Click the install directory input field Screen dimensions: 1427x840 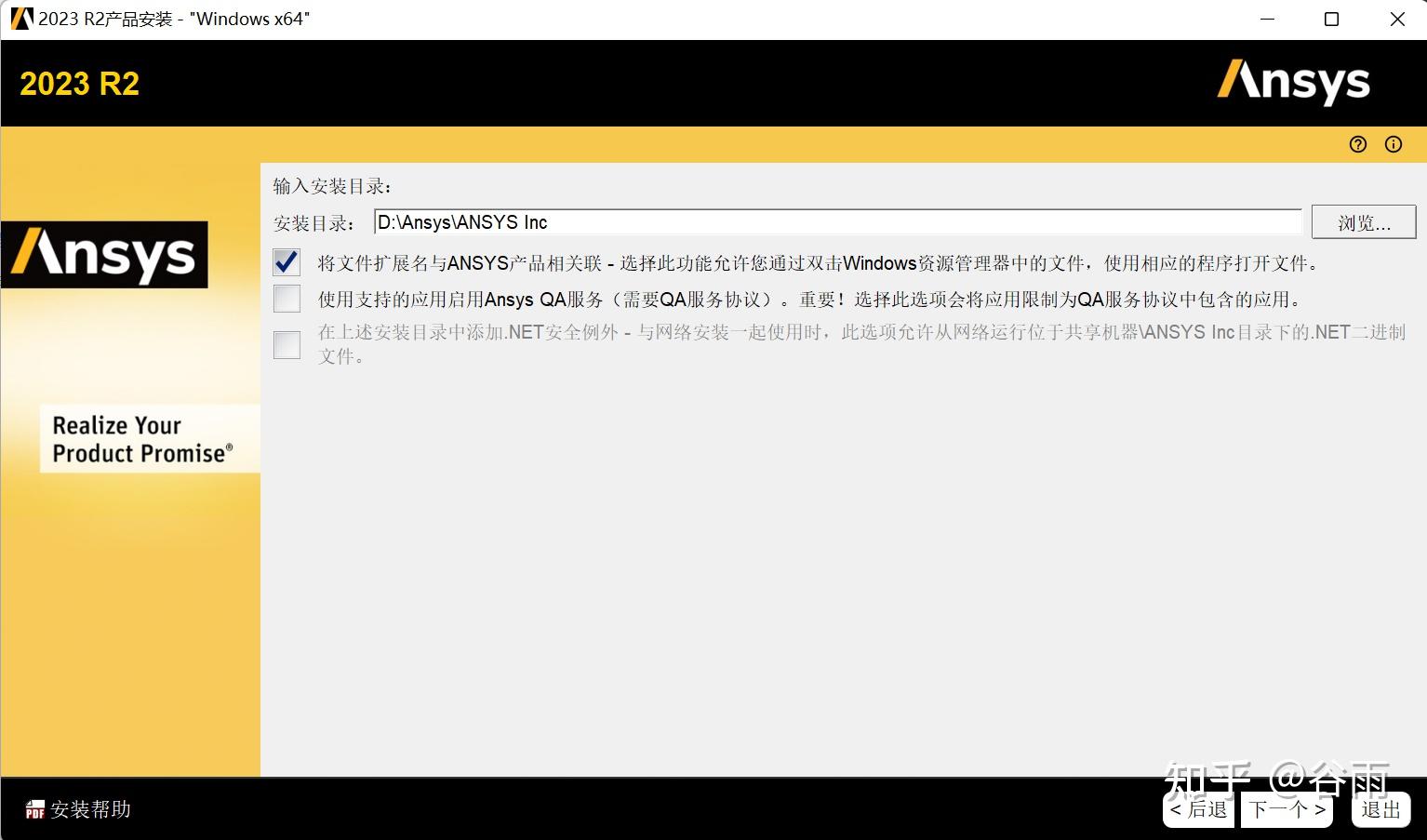tap(835, 222)
